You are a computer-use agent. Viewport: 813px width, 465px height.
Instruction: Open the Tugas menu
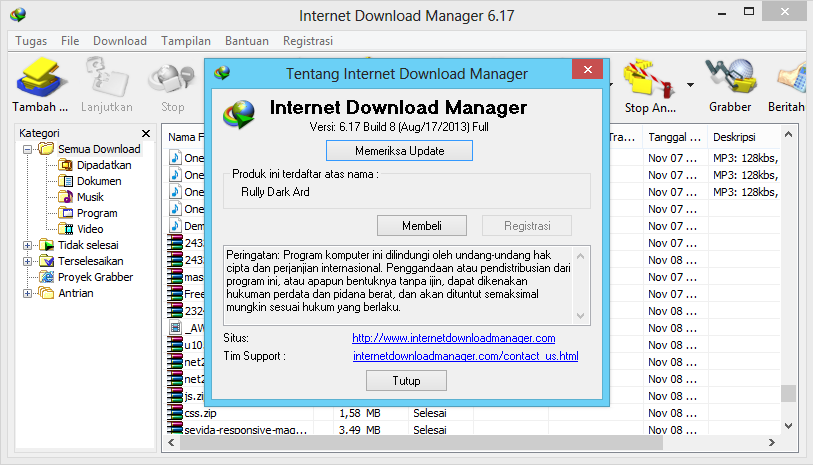coord(31,41)
